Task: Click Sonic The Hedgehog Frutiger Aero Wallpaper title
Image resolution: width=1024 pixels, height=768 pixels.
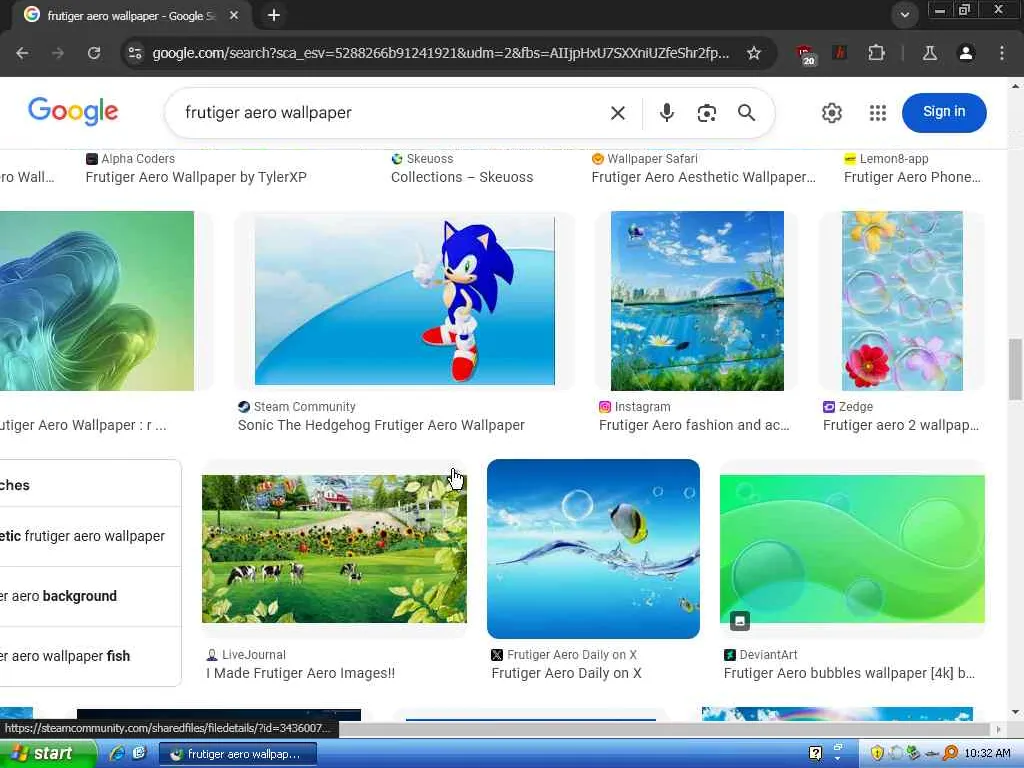Action: 381,425
